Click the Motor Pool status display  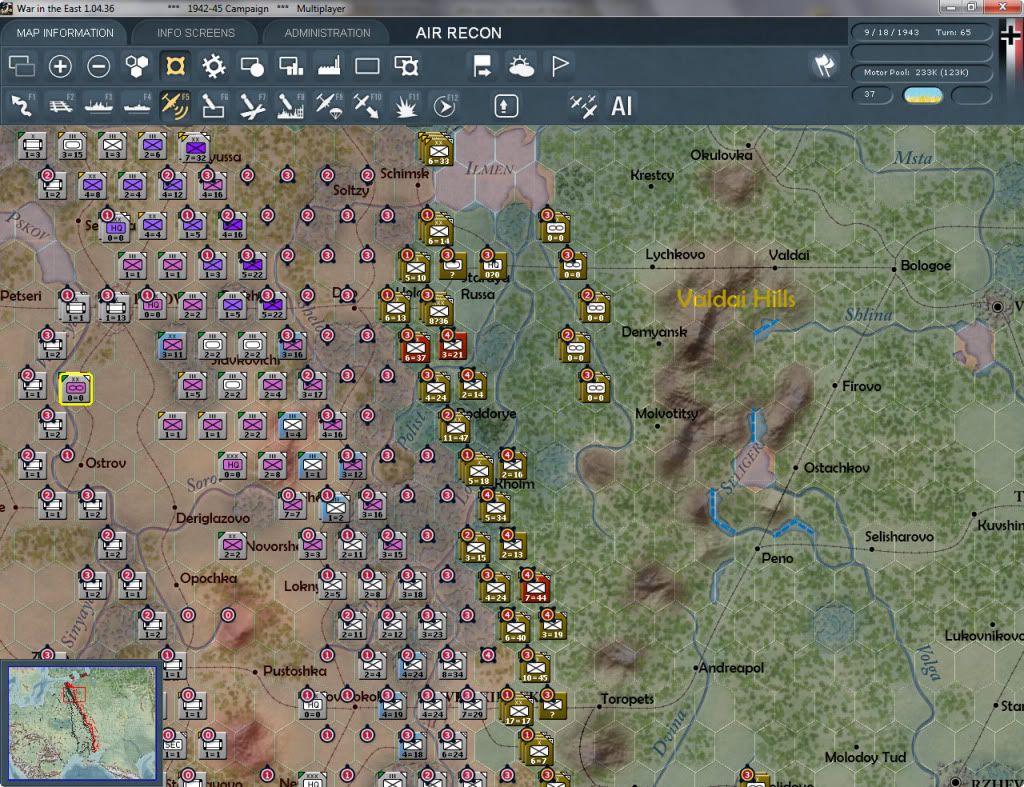coord(921,72)
